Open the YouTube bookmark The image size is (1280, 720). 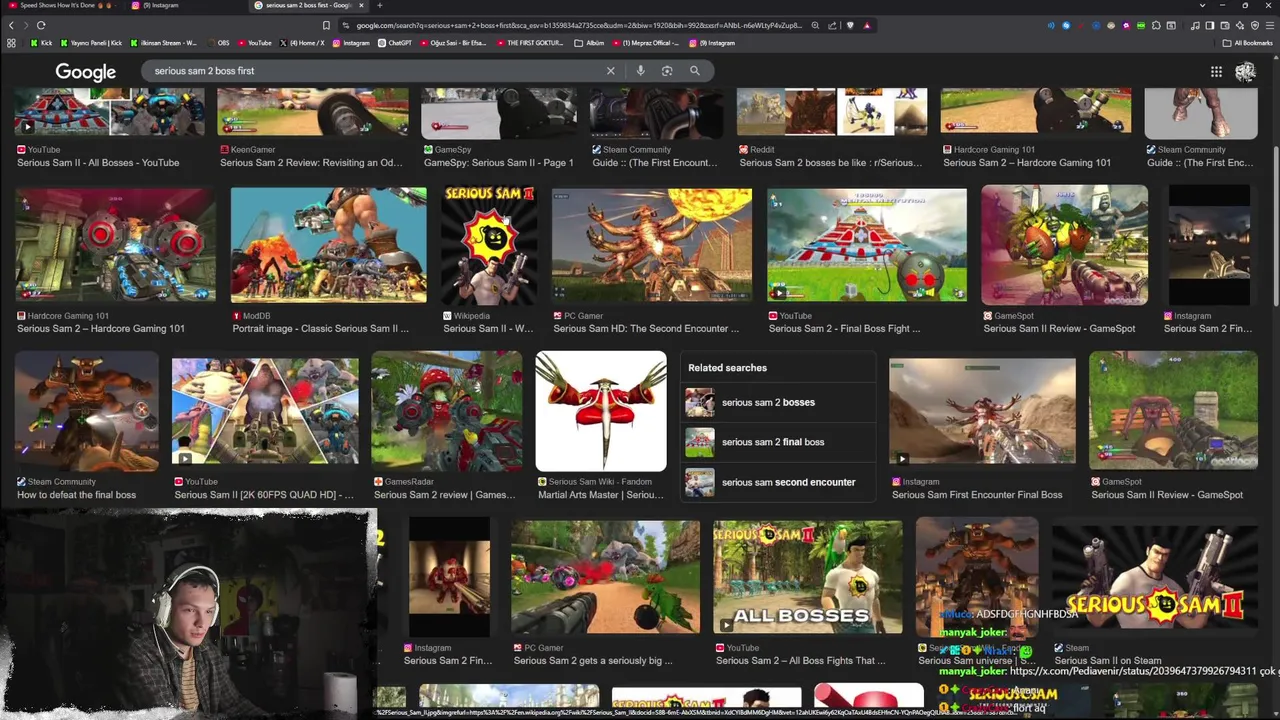[x=254, y=43]
